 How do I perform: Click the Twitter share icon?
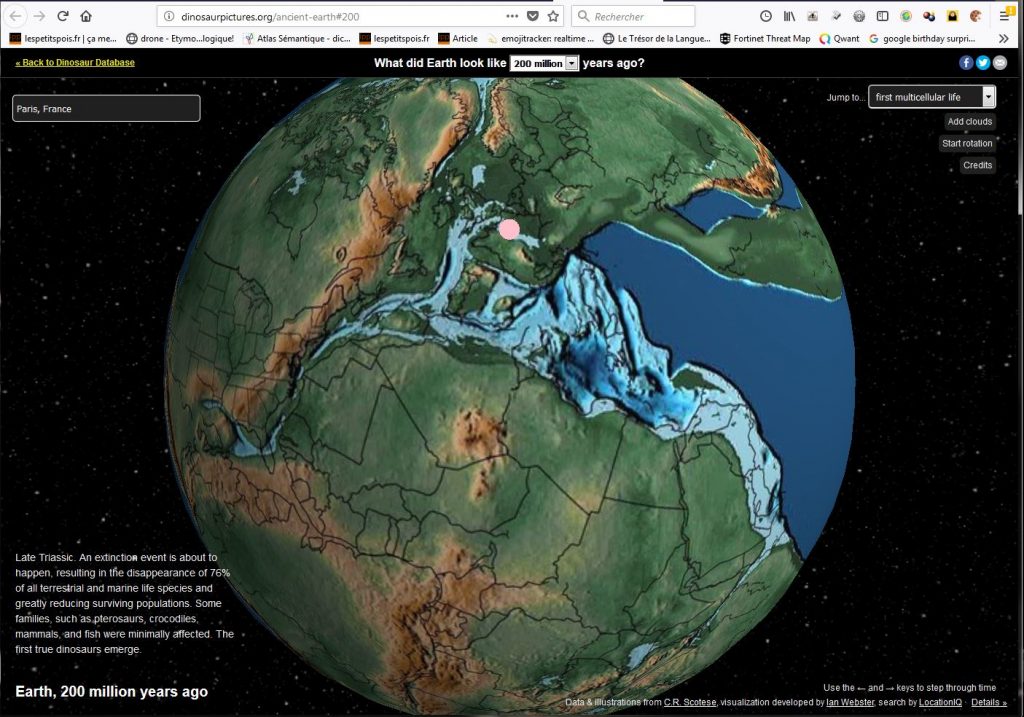tap(983, 62)
